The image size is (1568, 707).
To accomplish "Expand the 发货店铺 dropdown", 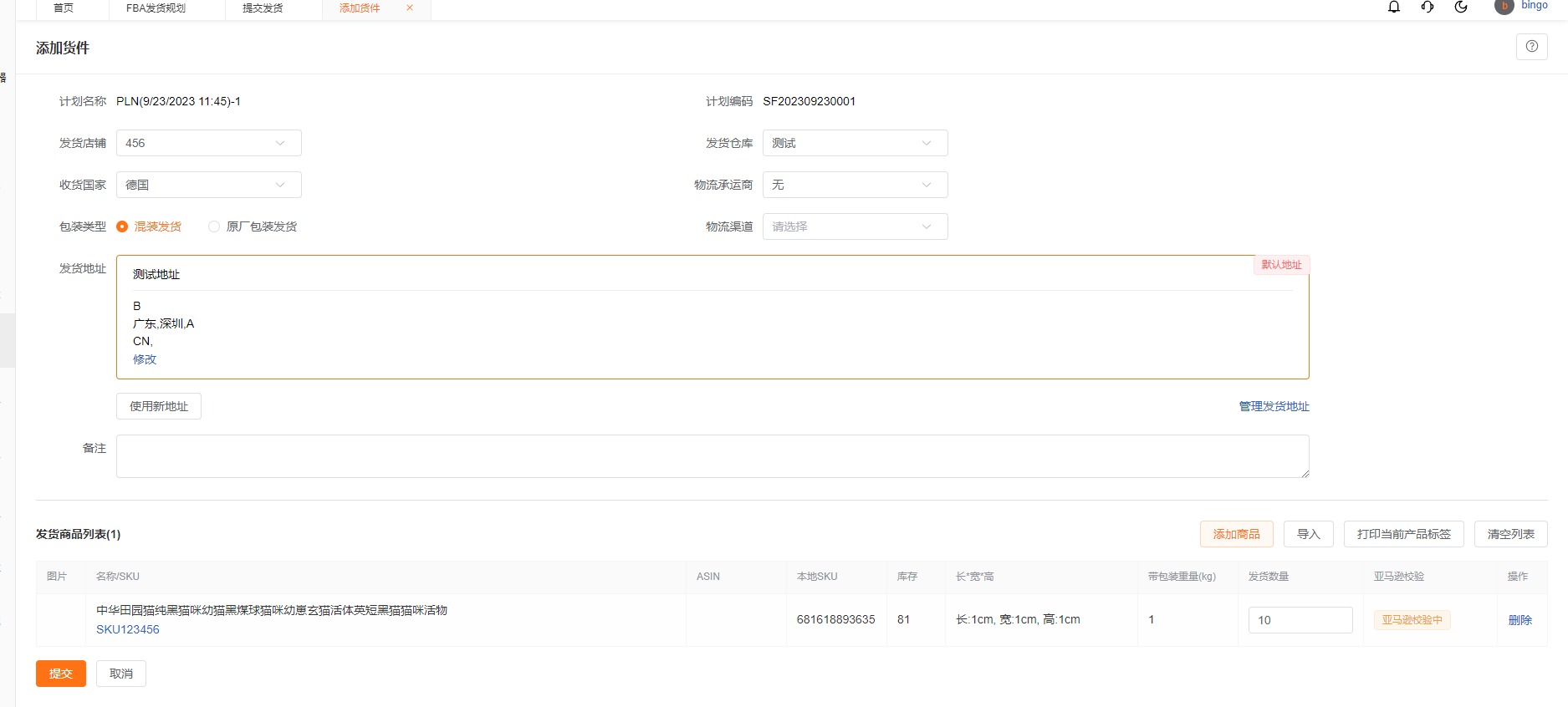I will (208, 143).
